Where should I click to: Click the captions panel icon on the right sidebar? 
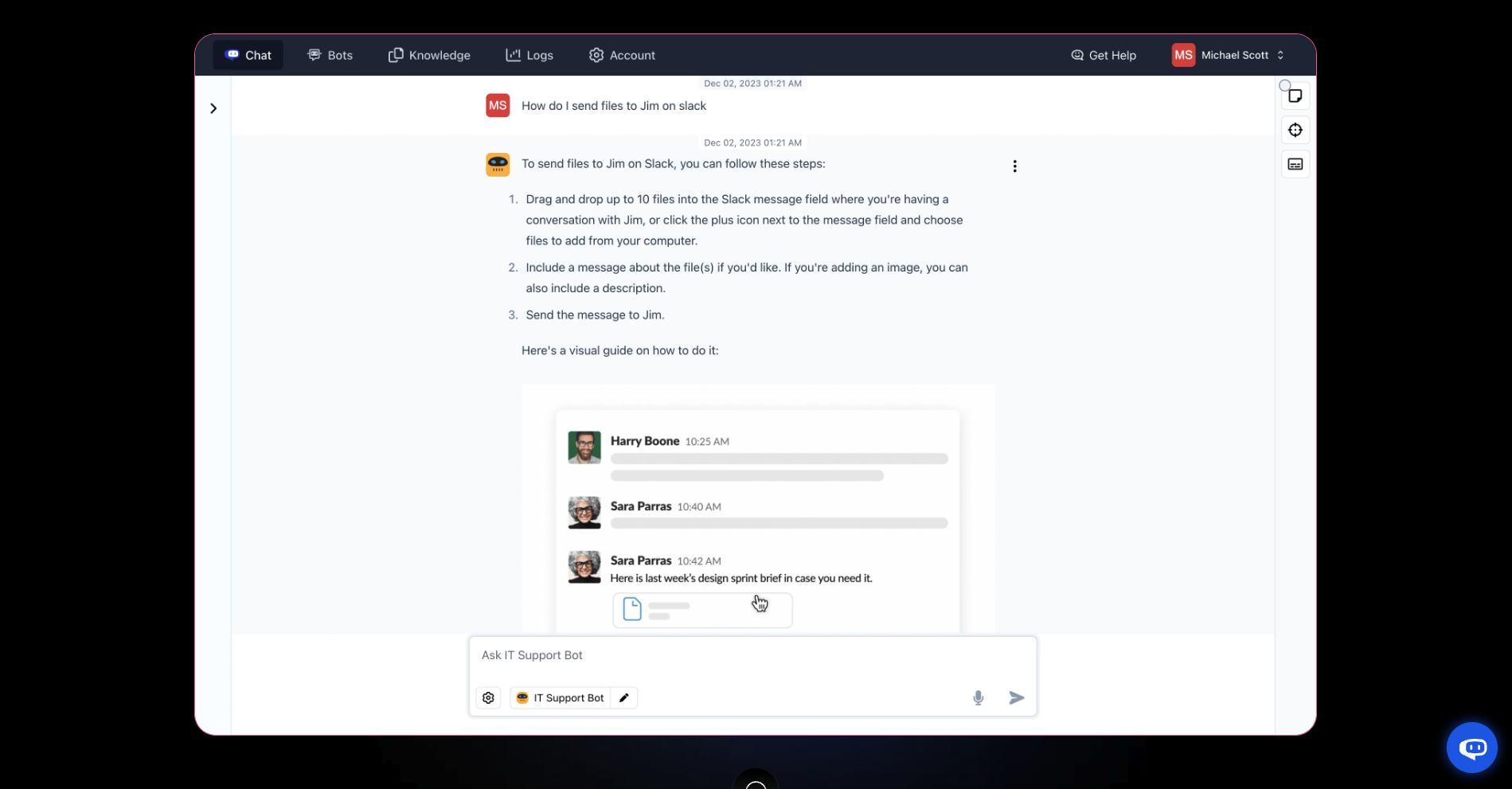point(1295,164)
